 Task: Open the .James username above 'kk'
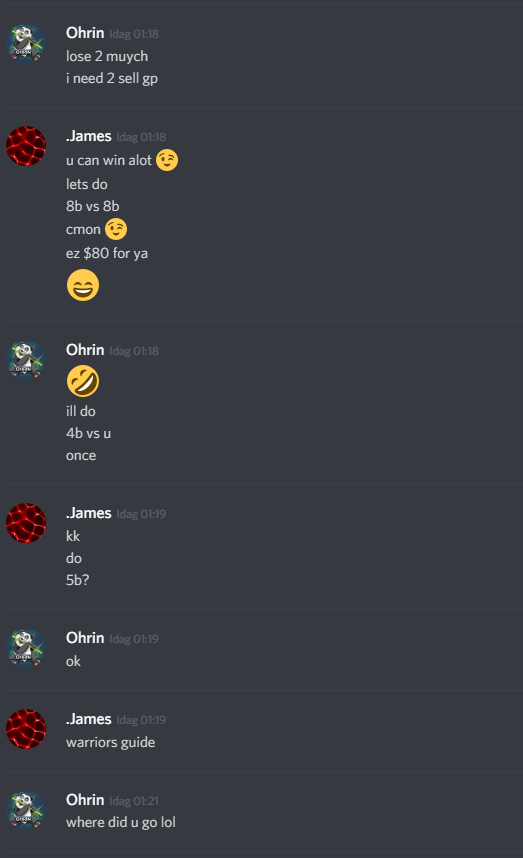[89, 513]
